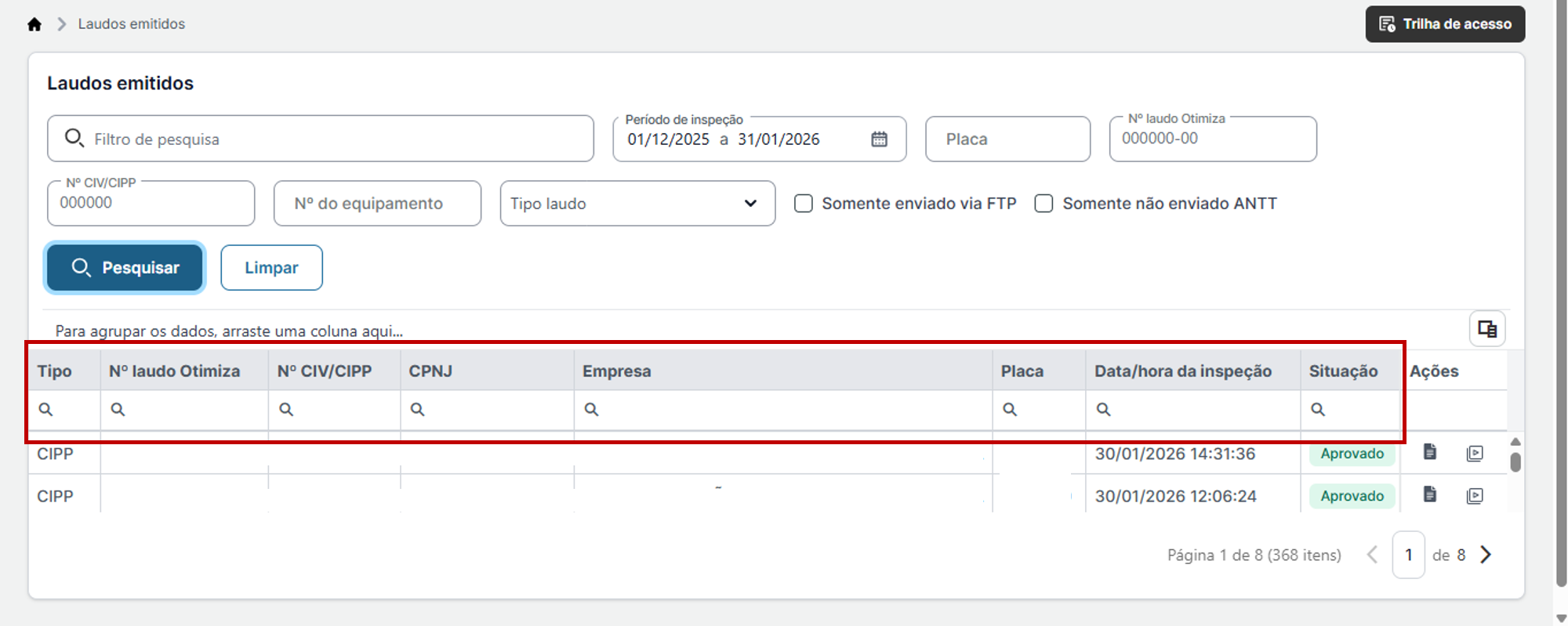Click the Laudos emitidos breadcrumb
This screenshot has width=1568, height=626.
pos(132,24)
